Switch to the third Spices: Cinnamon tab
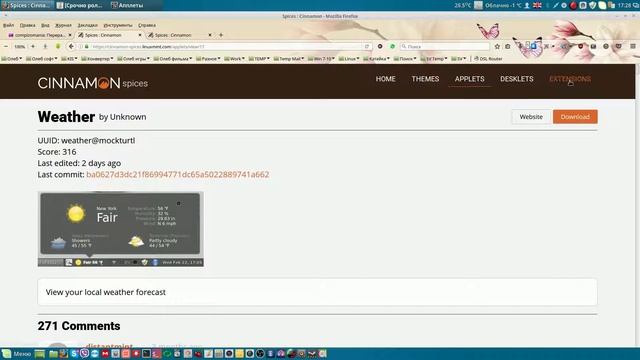The width and height of the screenshot is (640, 360). 179,35
